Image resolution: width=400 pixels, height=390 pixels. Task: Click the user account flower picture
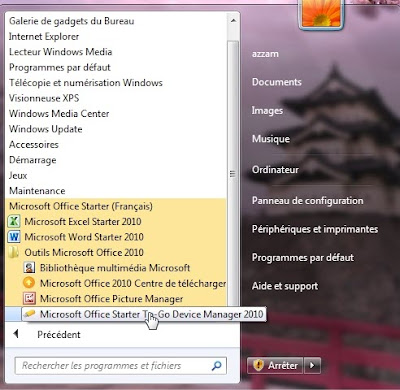click(321, 13)
